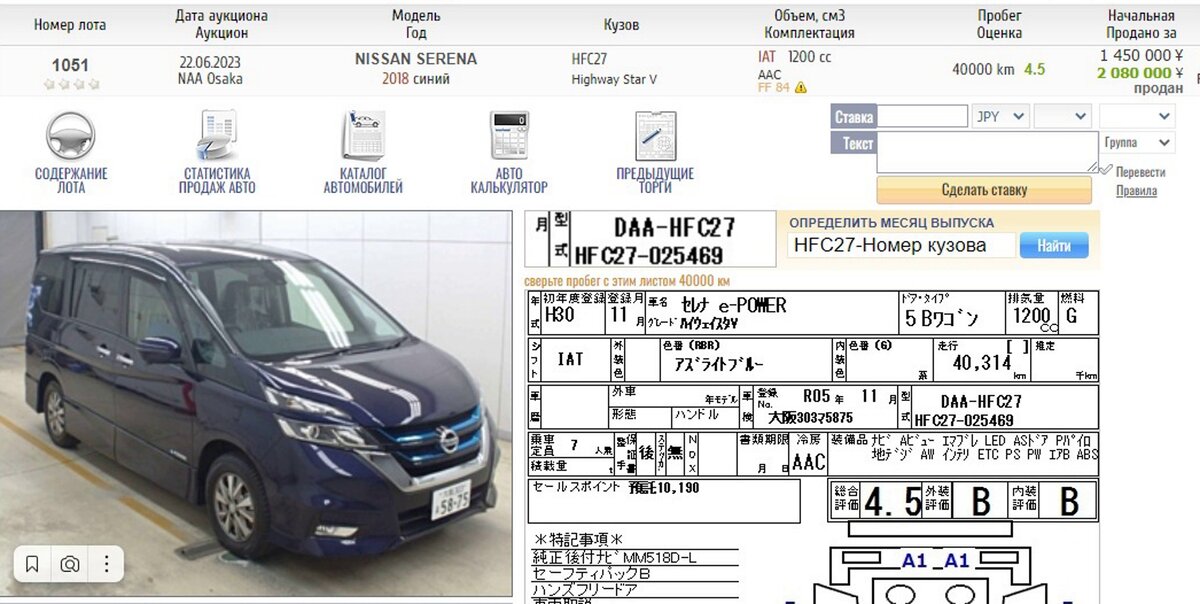Screen dimensions: 1200x604
Task: Click the Каталог автомобилей label
Action: tap(363, 180)
